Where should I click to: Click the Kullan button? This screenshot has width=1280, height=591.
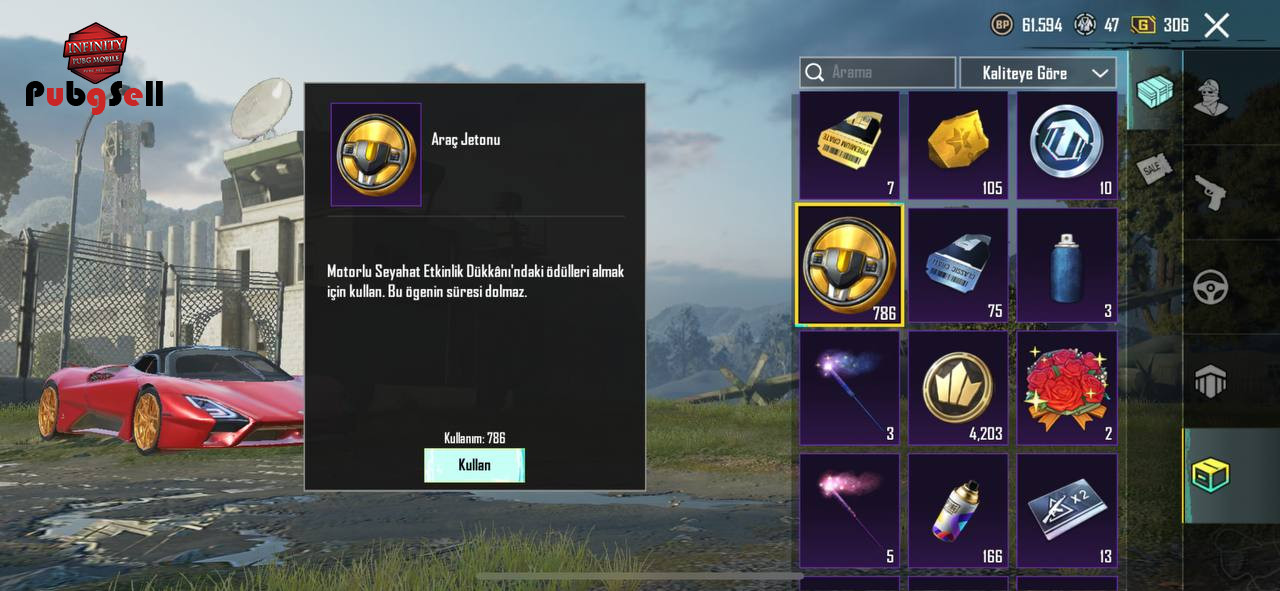[x=474, y=465]
